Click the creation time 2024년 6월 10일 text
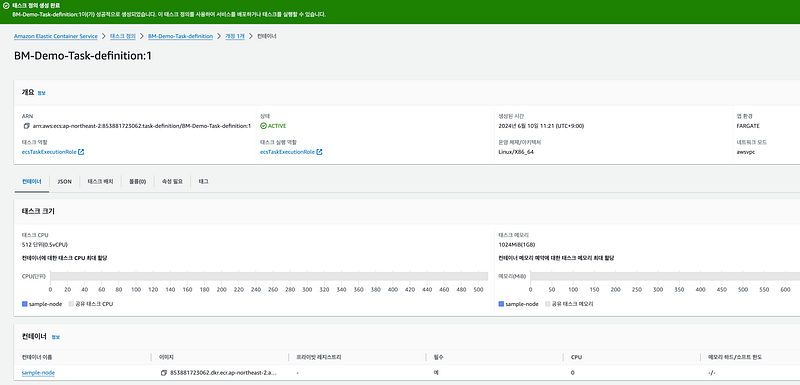 coord(541,125)
